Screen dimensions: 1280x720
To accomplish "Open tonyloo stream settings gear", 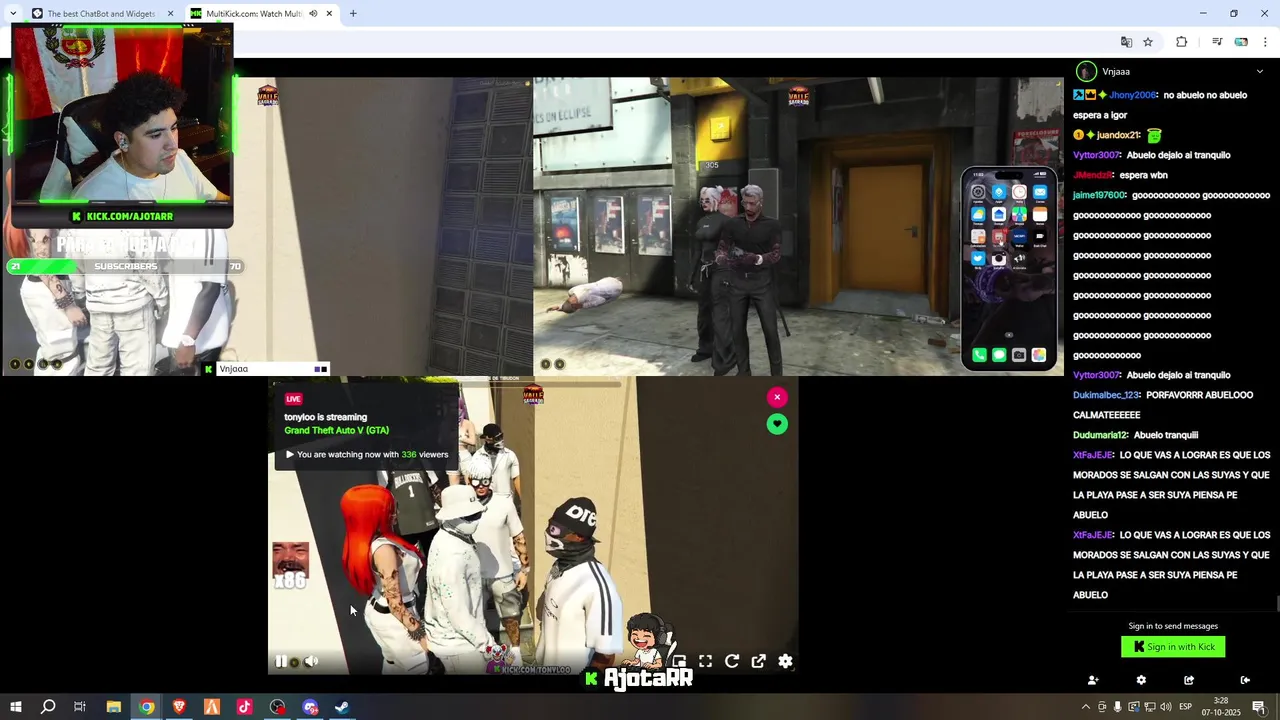I will (x=785, y=661).
